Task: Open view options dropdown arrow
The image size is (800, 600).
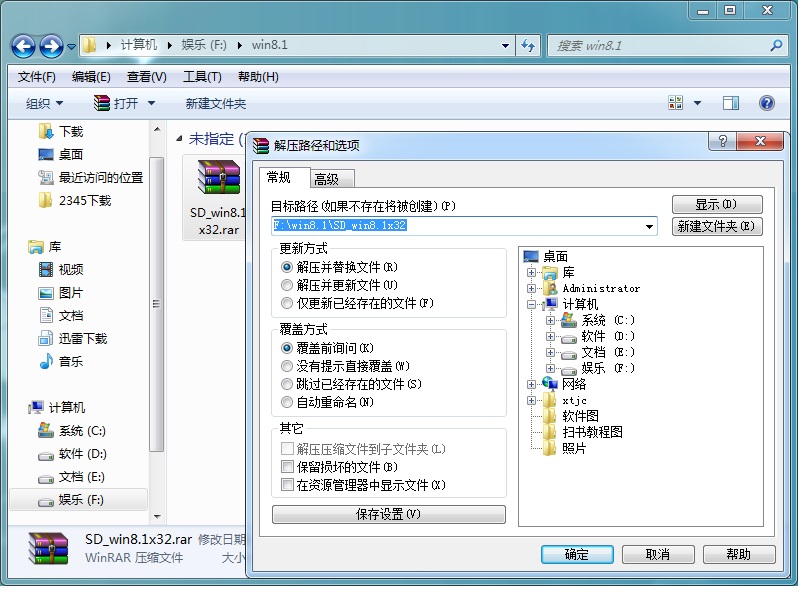Action: pyautogui.click(x=697, y=103)
